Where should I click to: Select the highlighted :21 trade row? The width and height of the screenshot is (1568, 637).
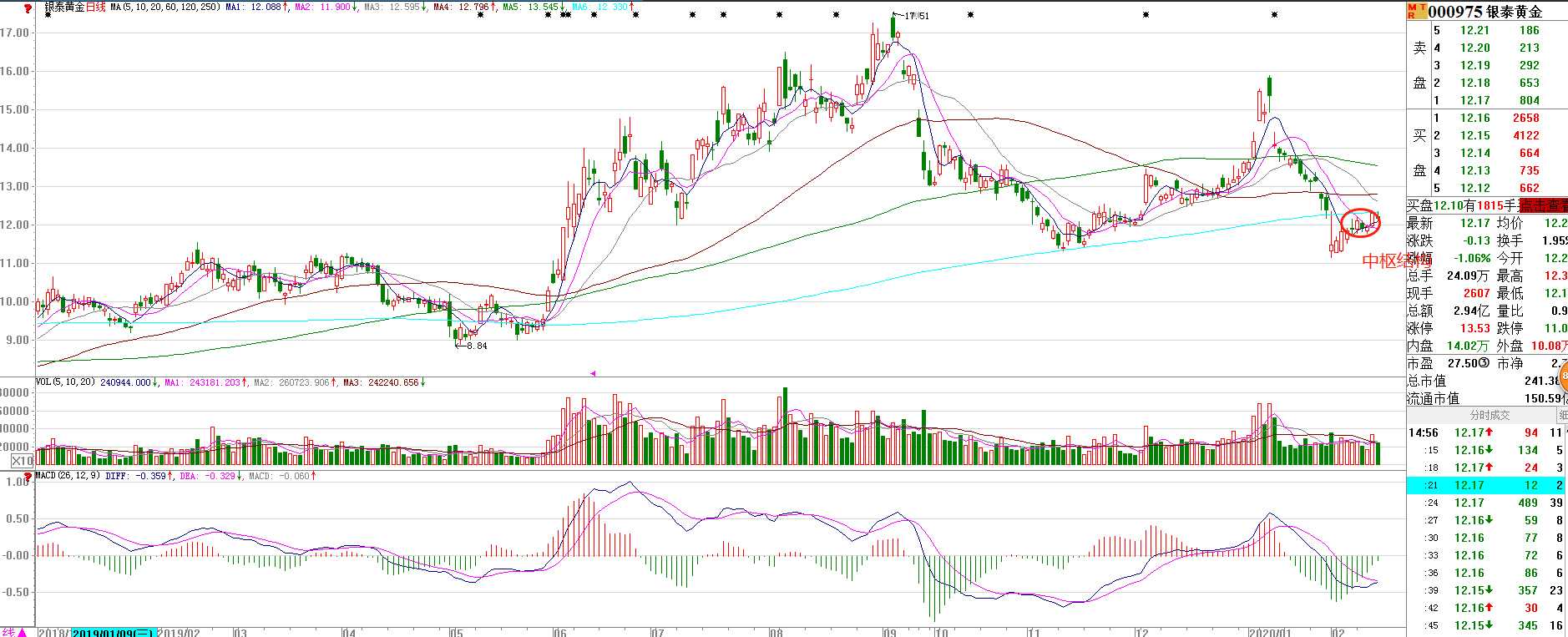pos(1486,485)
